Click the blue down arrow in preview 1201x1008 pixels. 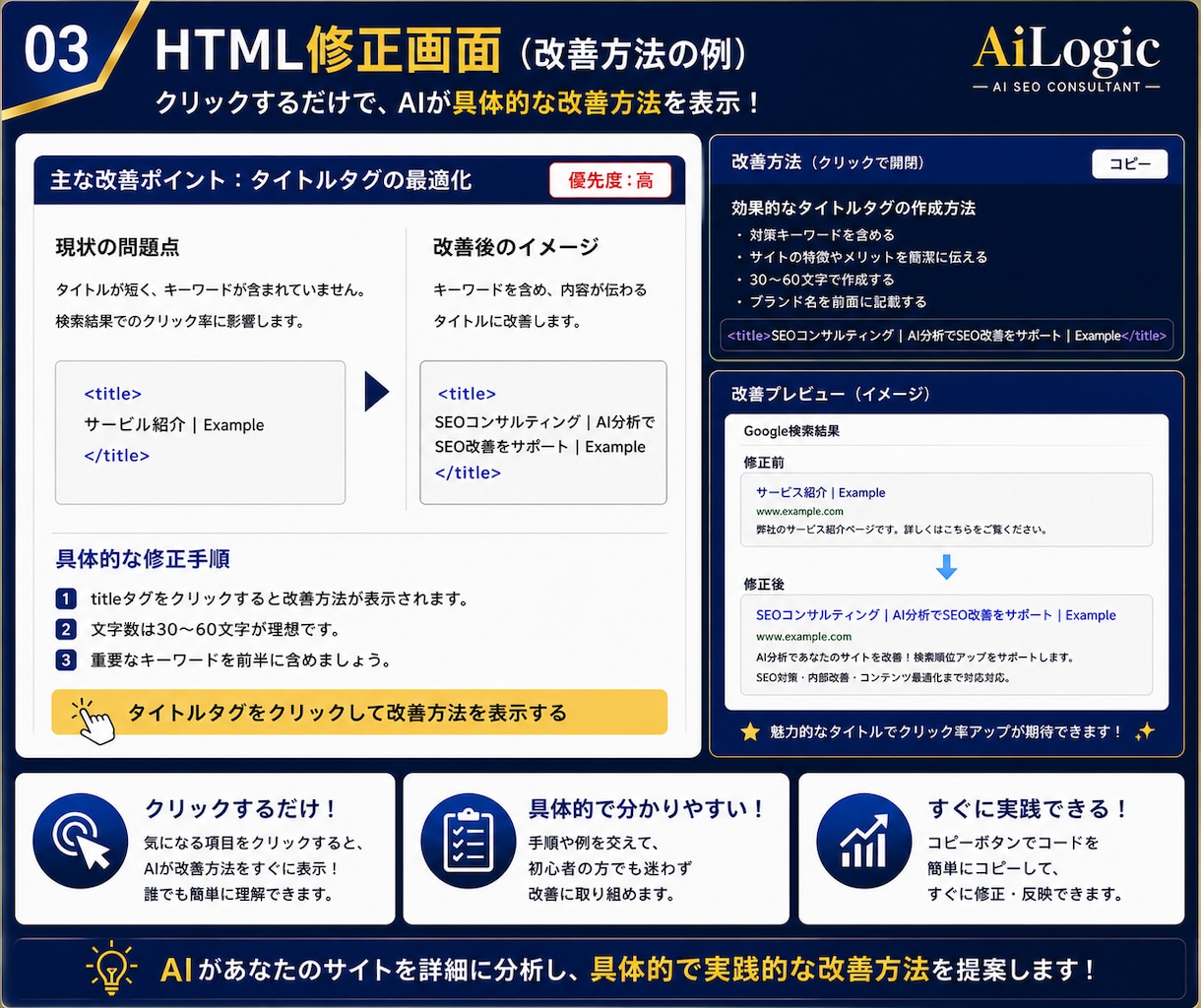click(946, 567)
